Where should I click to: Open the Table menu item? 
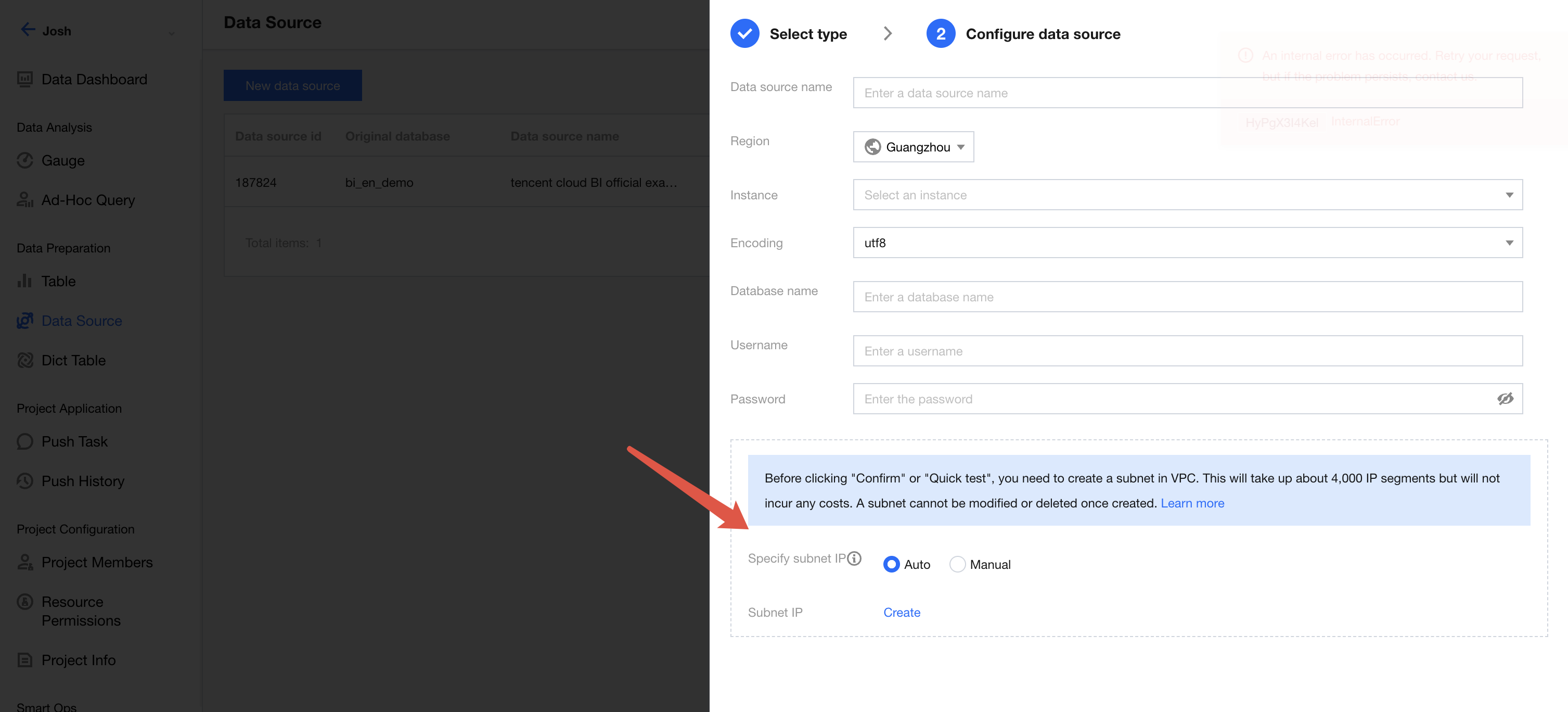(x=58, y=281)
